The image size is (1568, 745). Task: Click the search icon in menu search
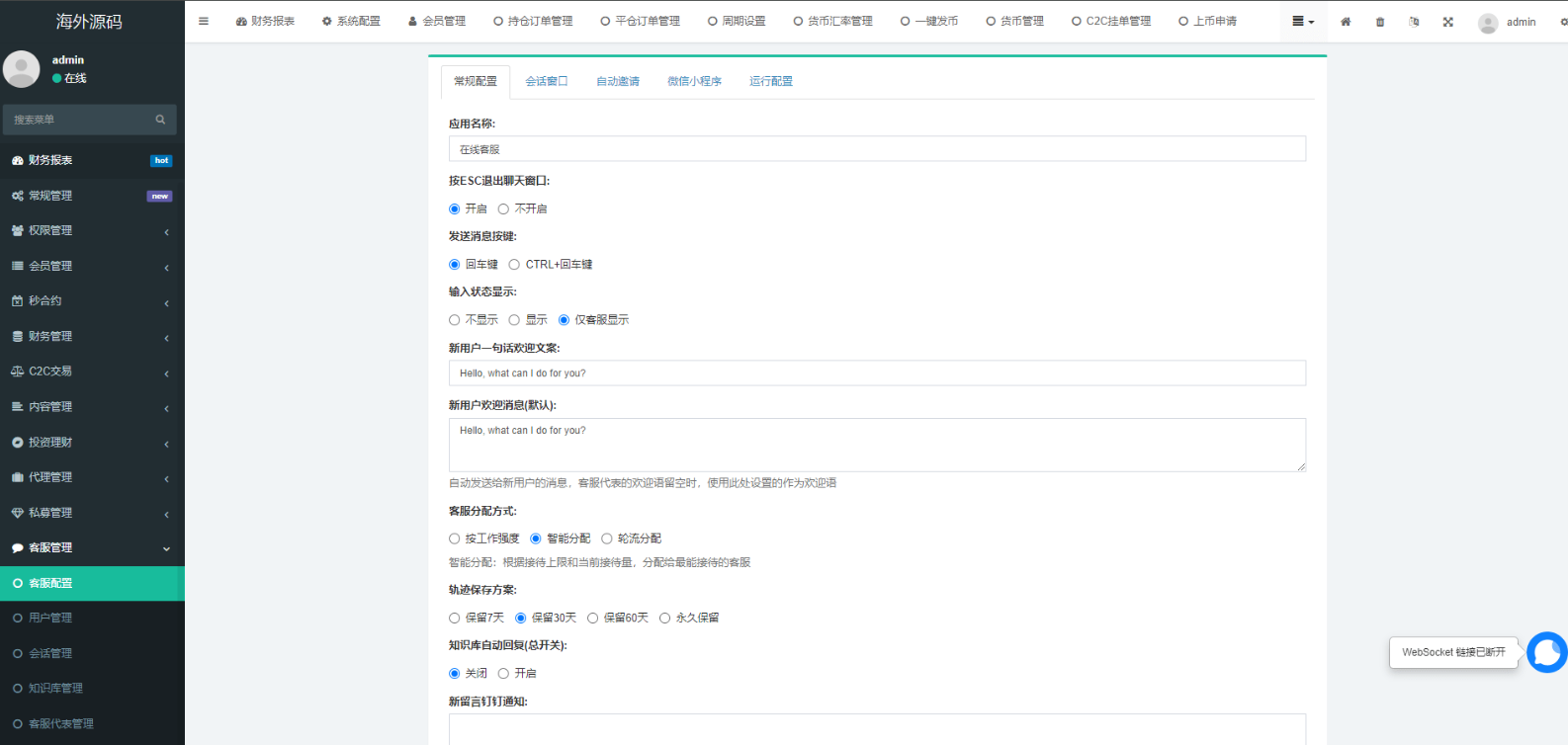[x=160, y=120]
